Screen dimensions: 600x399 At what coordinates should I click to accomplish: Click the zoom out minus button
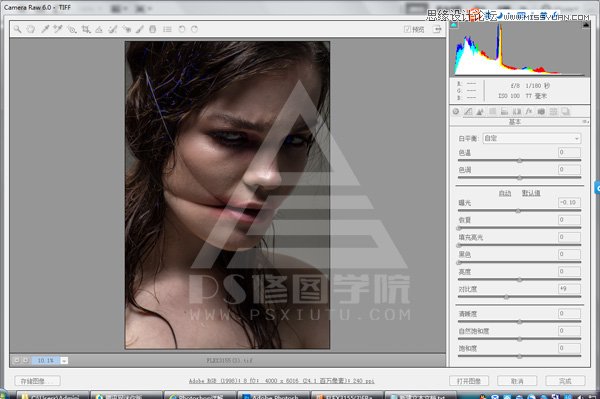[x=16, y=360]
